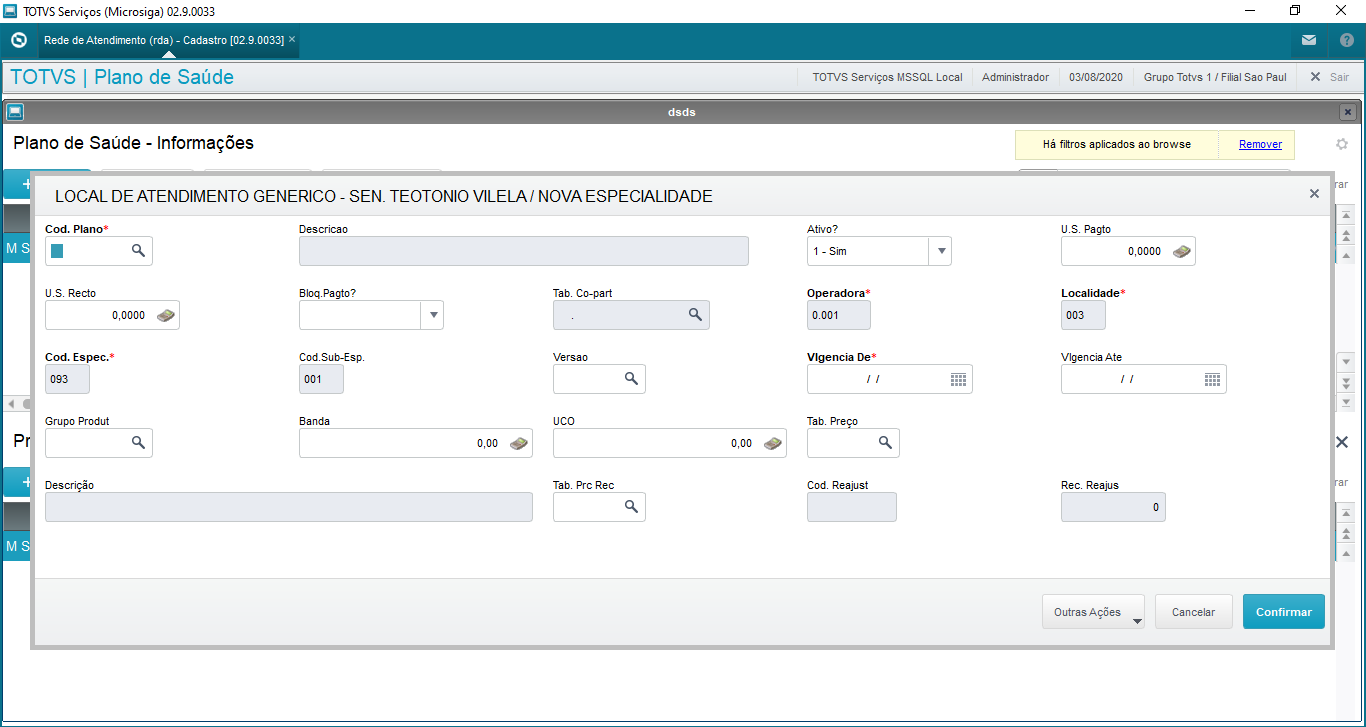Open calculator for U.S. Pagto field

point(1181,251)
